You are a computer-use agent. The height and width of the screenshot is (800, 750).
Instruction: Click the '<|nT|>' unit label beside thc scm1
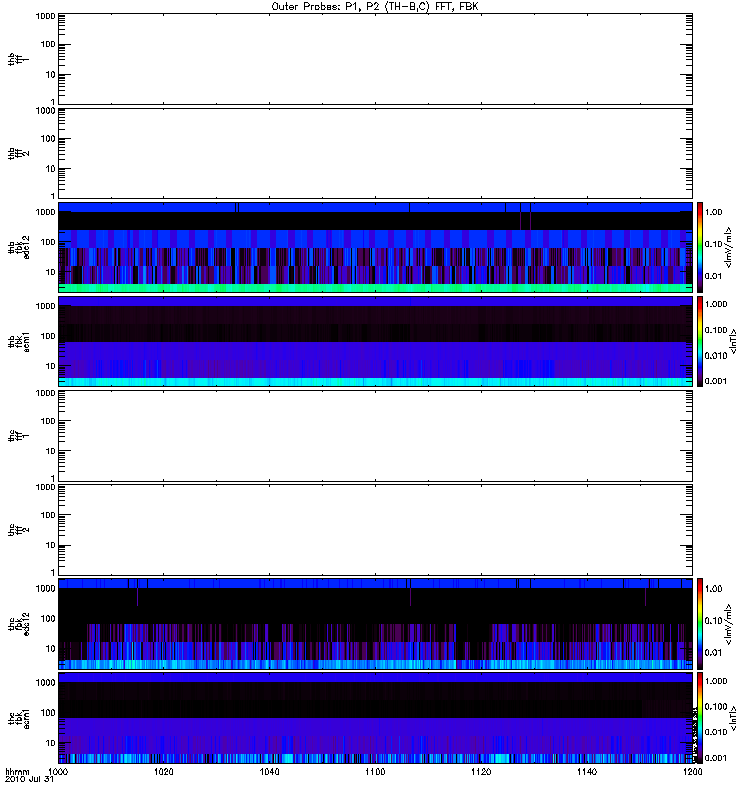734,718
